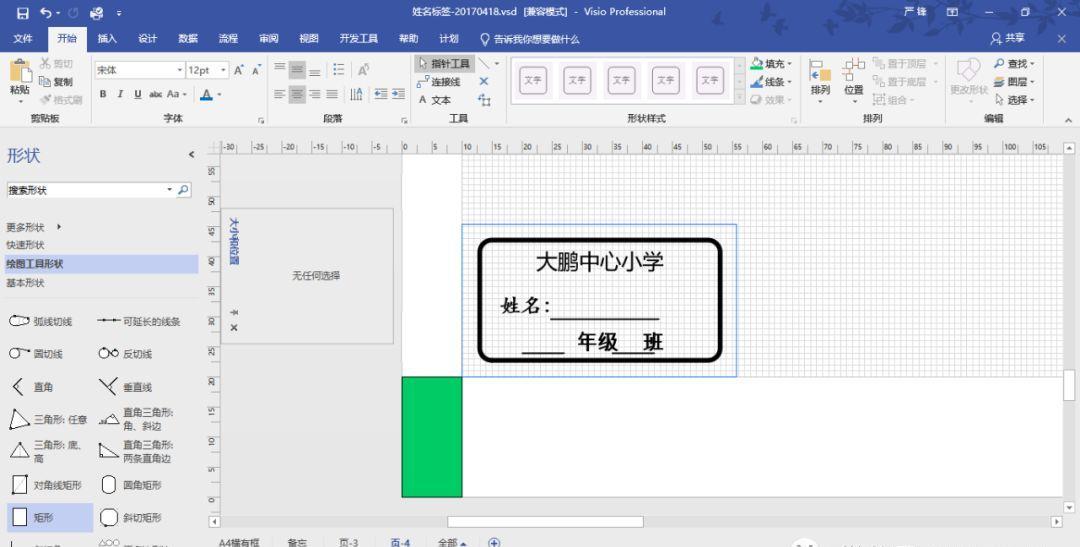Open the 插入 ribbon tab
This screenshot has height=547, width=1080.
point(107,38)
